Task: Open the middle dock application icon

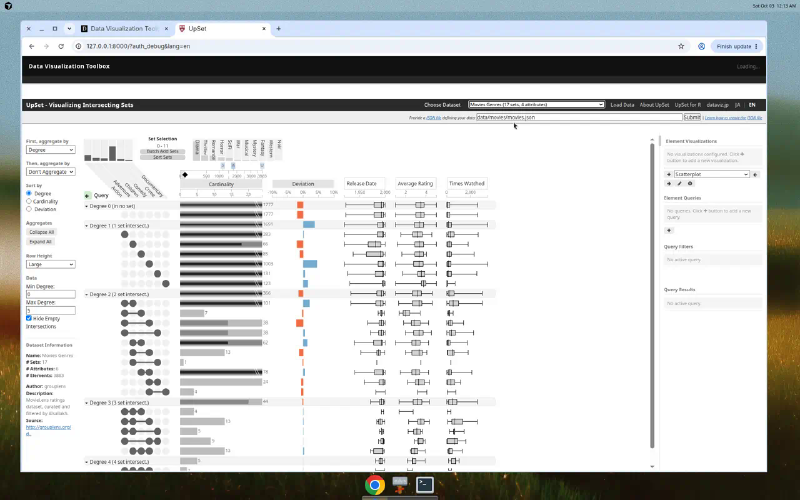Action: click(x=399, y=485)
